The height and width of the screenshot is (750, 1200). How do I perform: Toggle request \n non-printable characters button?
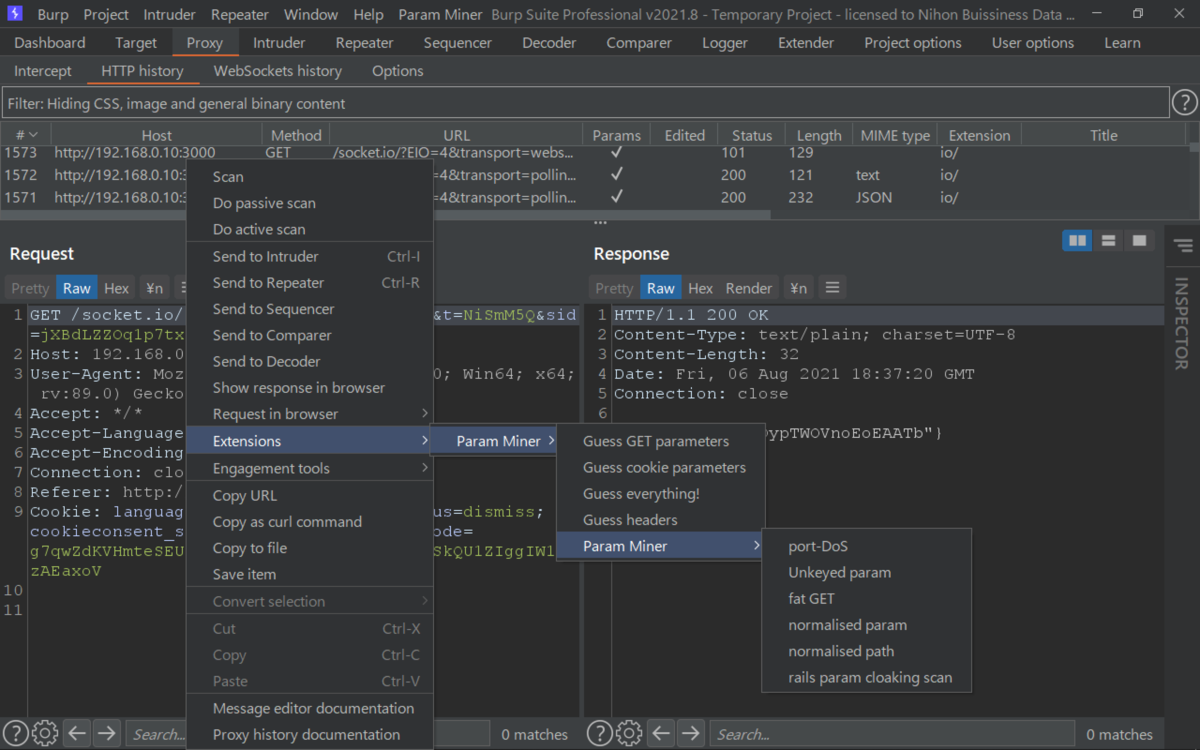(x=154, y=288)
